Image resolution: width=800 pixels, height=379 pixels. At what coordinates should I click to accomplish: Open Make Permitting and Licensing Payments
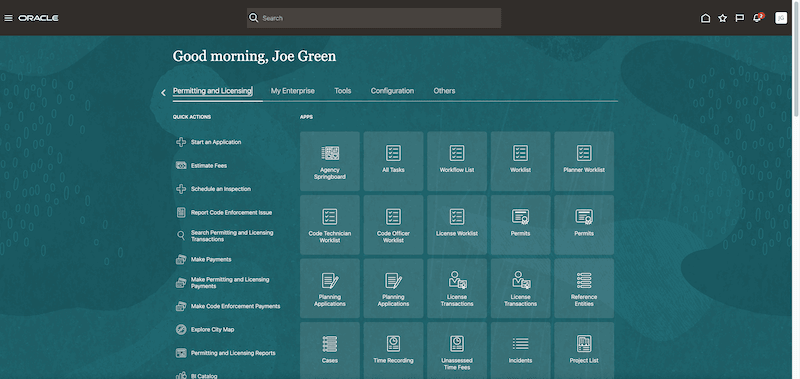click(223, 283)
